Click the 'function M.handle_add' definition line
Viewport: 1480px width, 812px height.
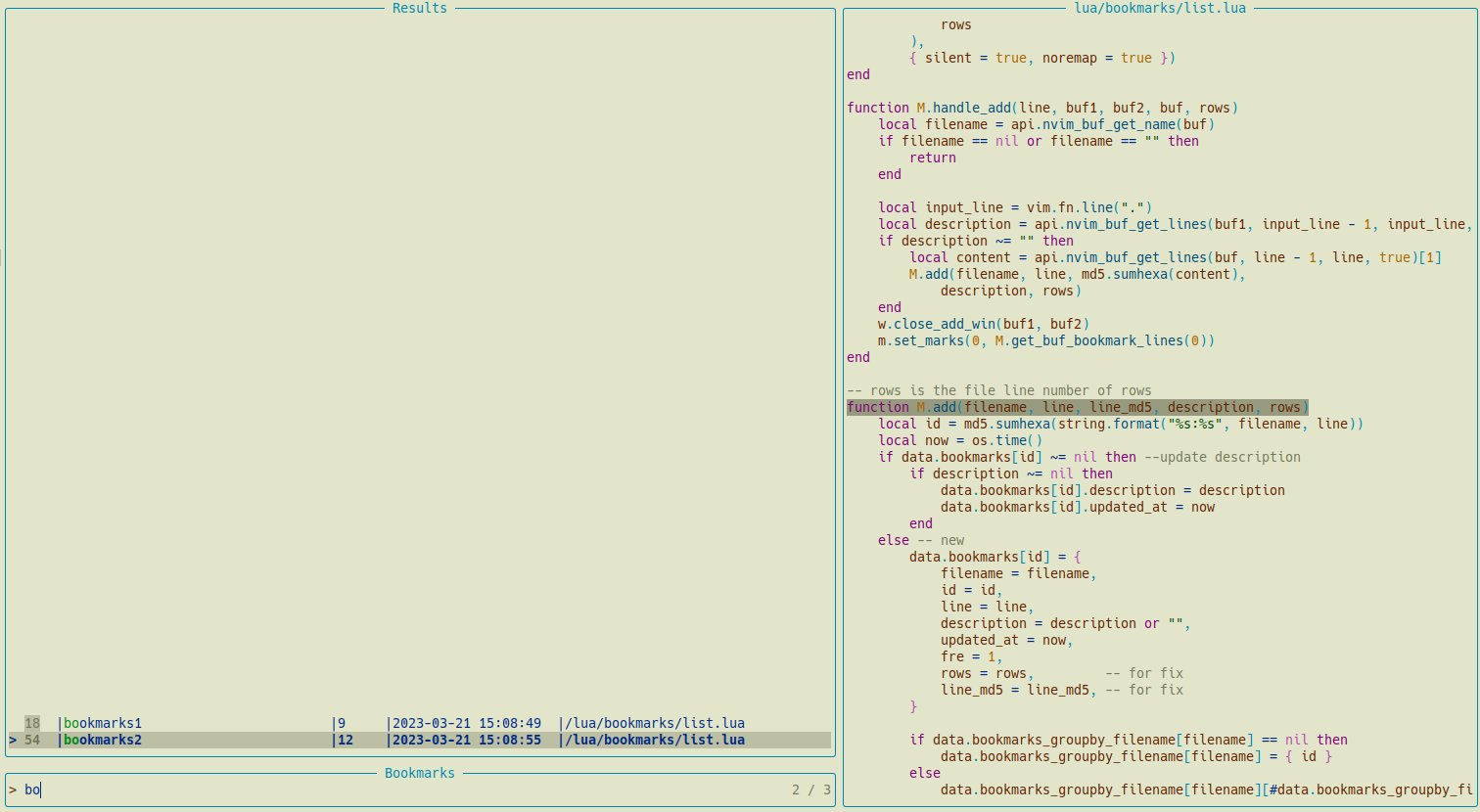(x=1042, y=108)
